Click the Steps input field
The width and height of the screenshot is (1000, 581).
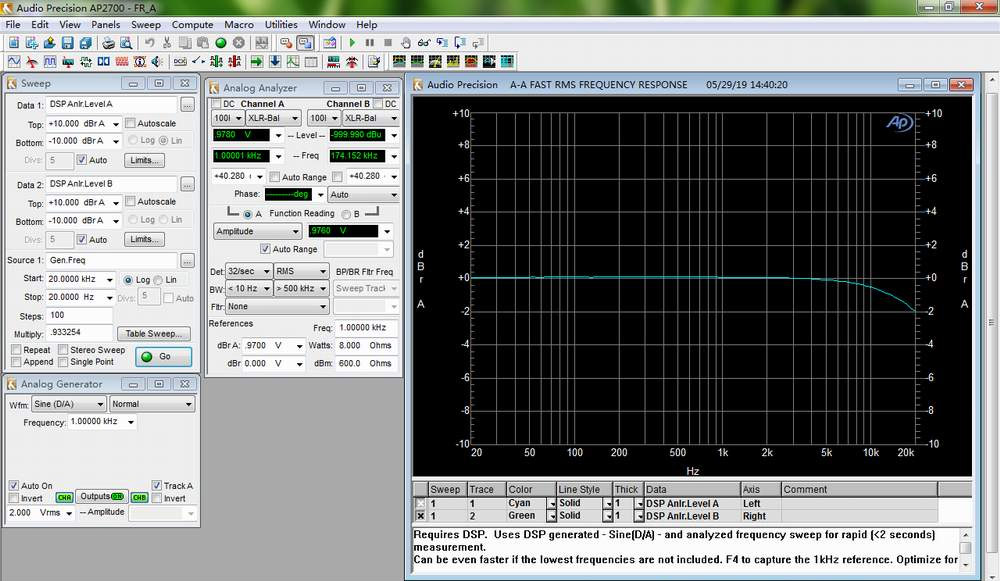click(79, 315)
